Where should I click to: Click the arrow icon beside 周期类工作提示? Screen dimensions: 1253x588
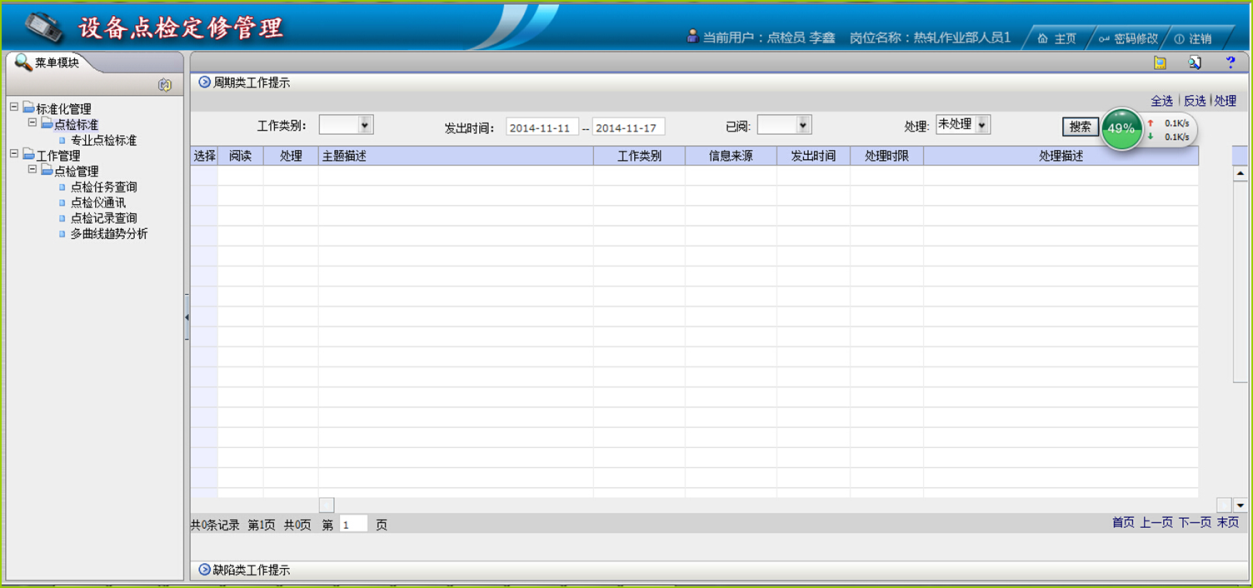coord(205,83)
